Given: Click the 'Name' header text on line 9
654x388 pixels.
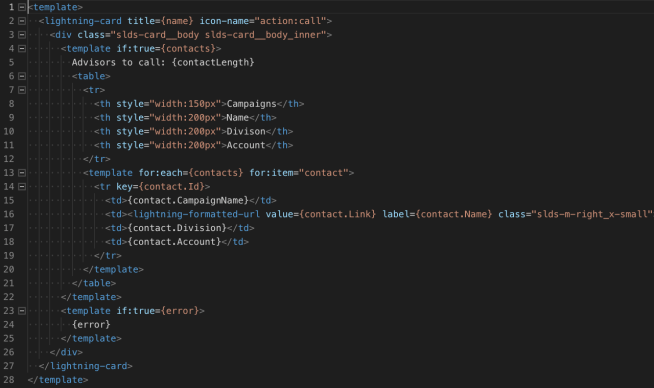Looking at the screenshot, I should (238, 117).
